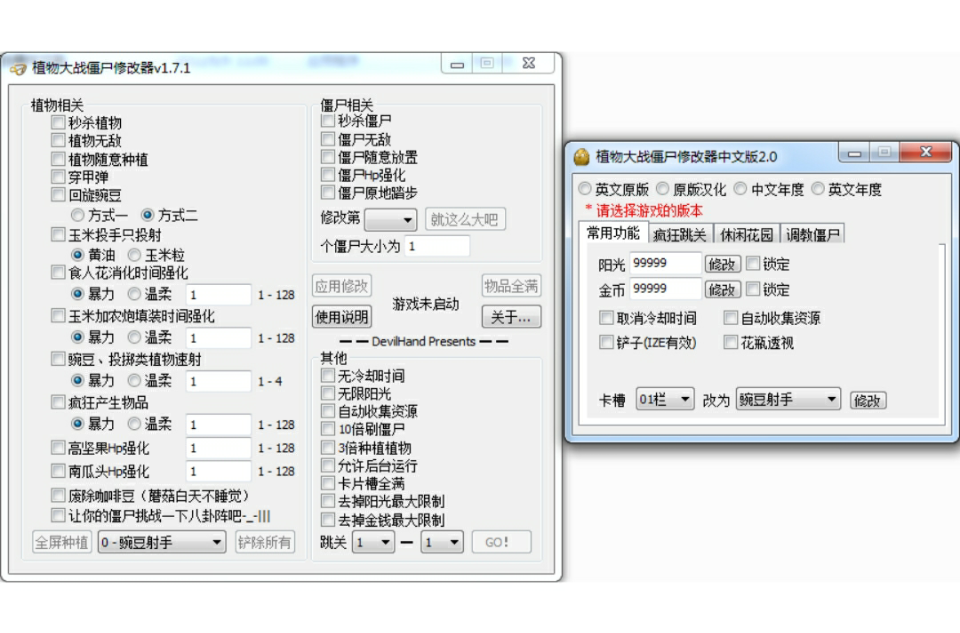Screen dimensions: 960x633
Task: Open the 卡槽 01栏 dropdown
Action: tap(665, 400)
